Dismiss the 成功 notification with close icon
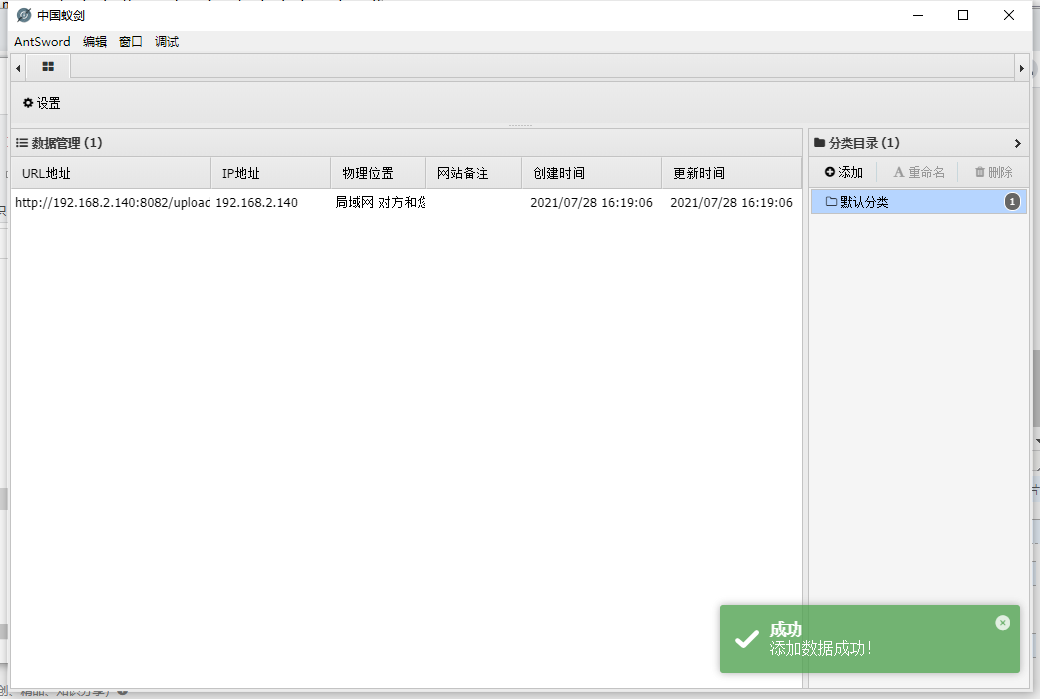Viewport: 1040px width, 699px height. [1003, 622]
